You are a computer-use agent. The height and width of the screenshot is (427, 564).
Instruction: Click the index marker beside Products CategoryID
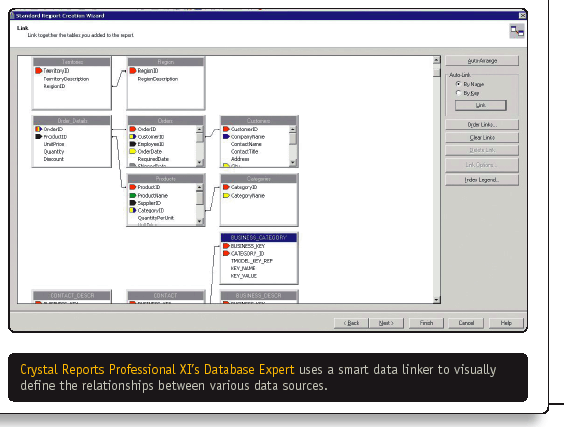point(133,210)
